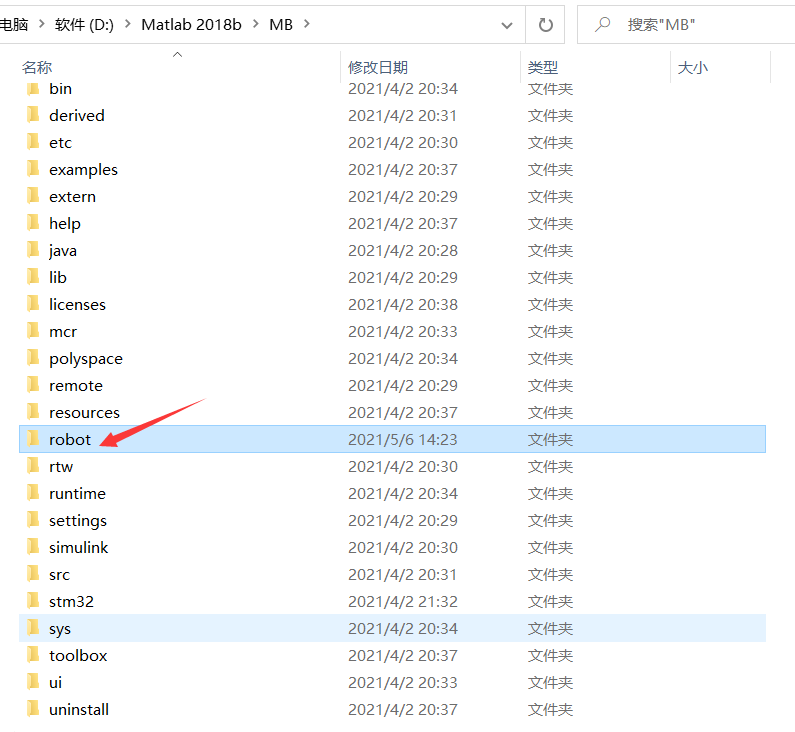Click date 2021/4/2 20:33 of mcr
The image size is (795, 732).
[403, 332]
